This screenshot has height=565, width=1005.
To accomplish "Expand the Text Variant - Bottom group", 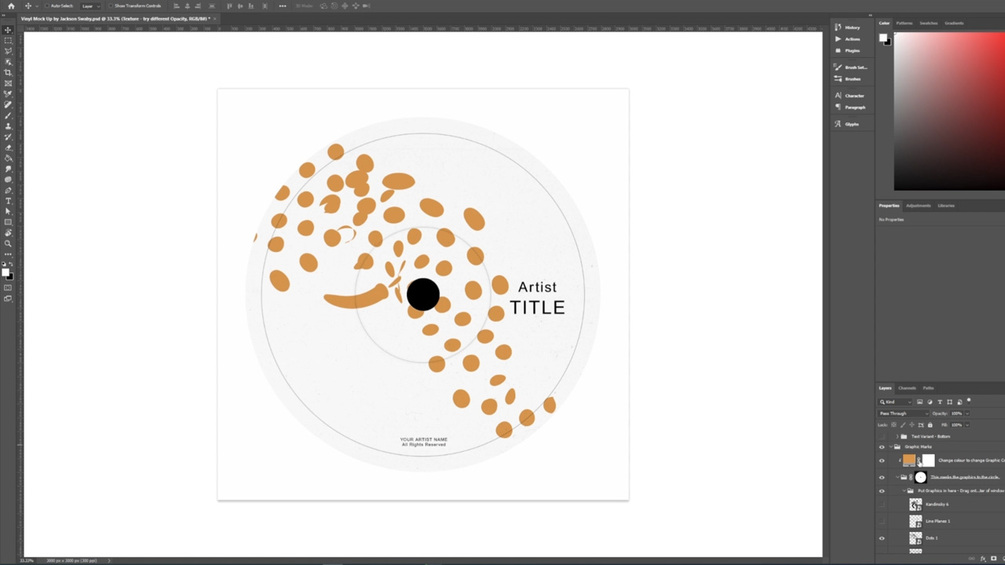I will point(897,436).
